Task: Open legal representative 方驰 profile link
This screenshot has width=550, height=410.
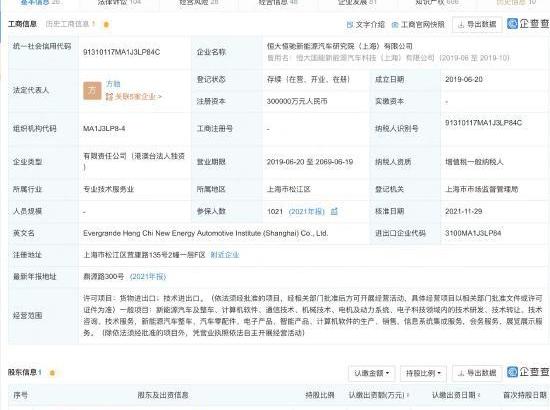Action: coord(113,84)
